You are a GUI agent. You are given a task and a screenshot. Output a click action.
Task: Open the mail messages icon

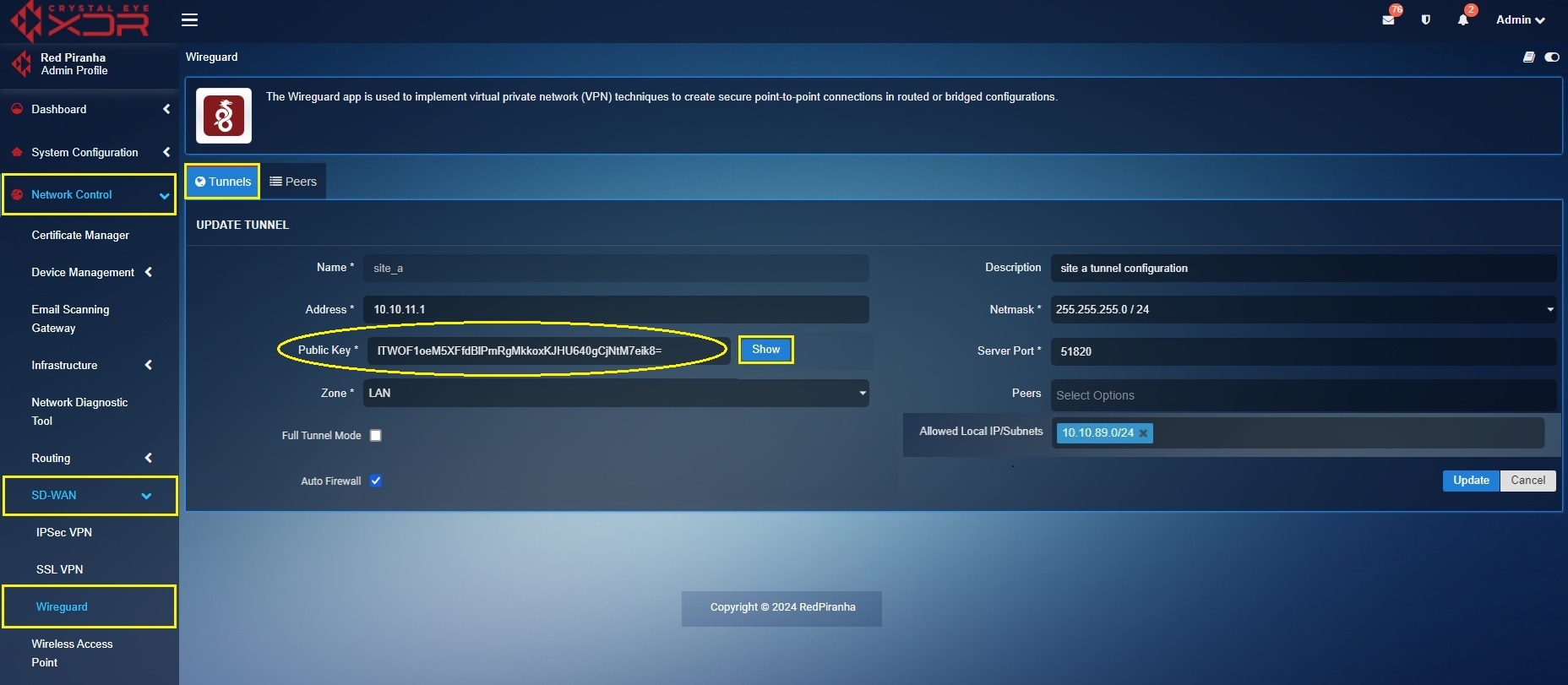(x=1388, y=19)
